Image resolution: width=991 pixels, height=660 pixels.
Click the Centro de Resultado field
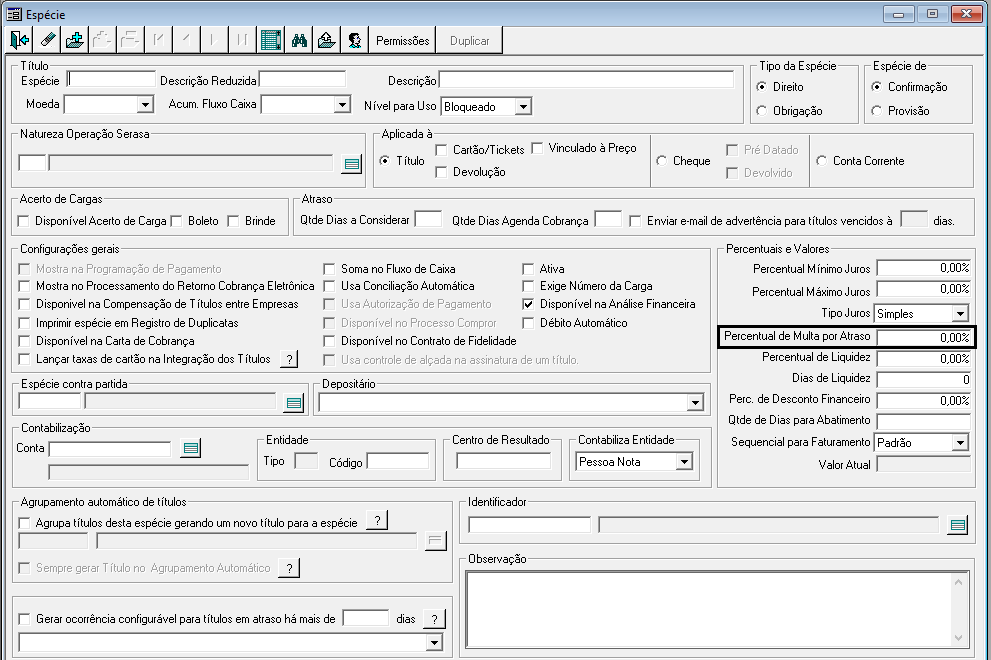pyautogui.click(x=503, y=461)
